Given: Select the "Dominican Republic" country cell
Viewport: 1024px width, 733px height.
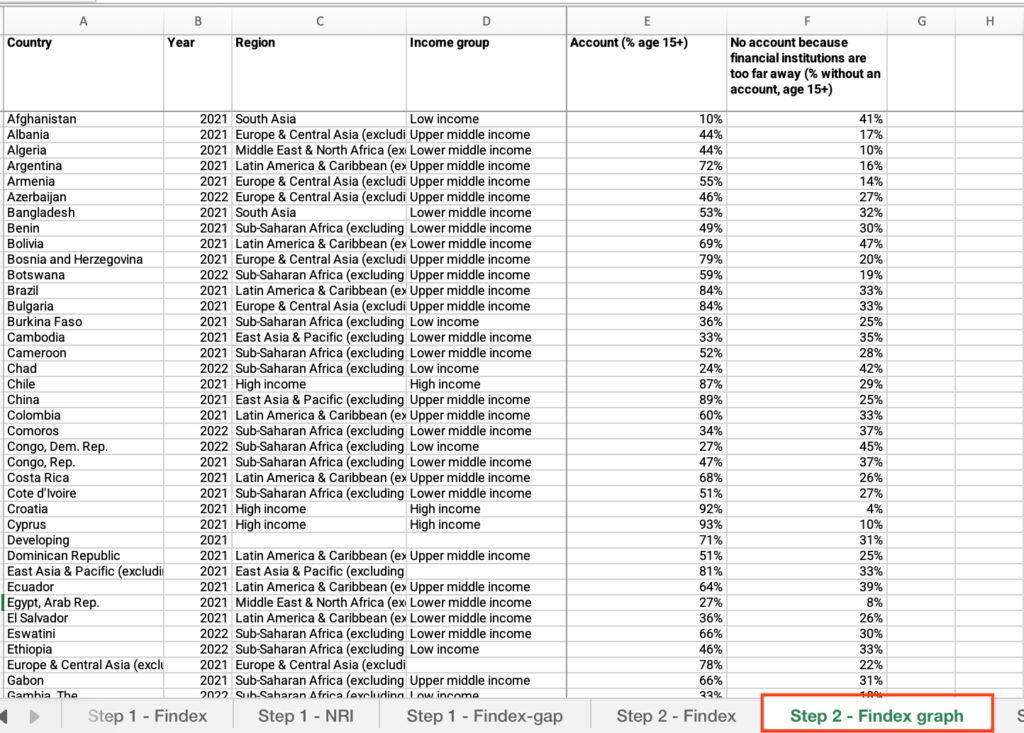Looking at the screenshot, I should coord(84,556).
